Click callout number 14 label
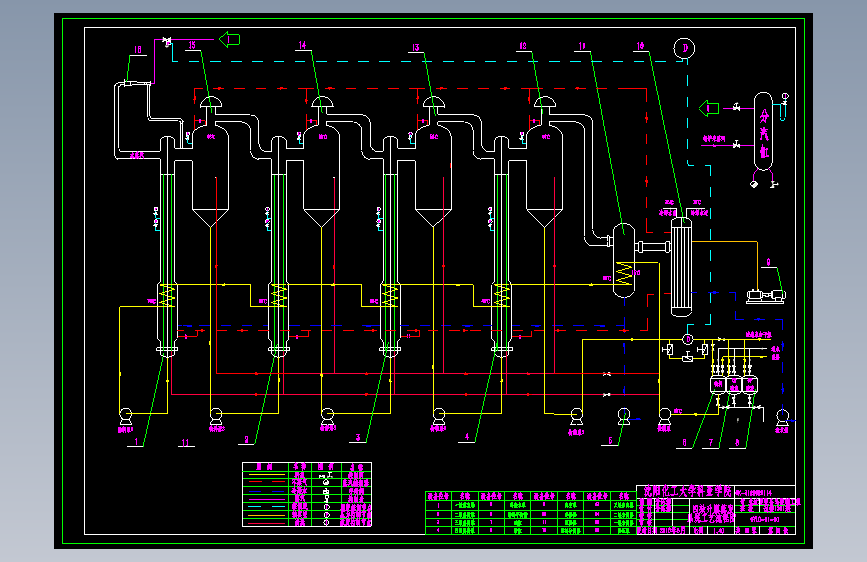 (x=302, y=45)
